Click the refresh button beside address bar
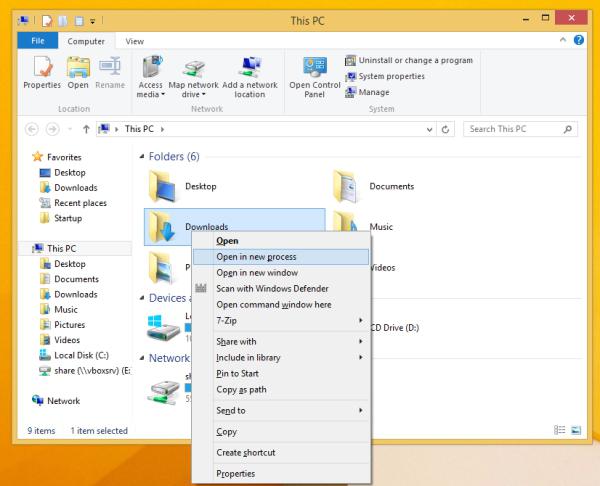The height and width of the screenshot is (486, 600). point(446,129)
